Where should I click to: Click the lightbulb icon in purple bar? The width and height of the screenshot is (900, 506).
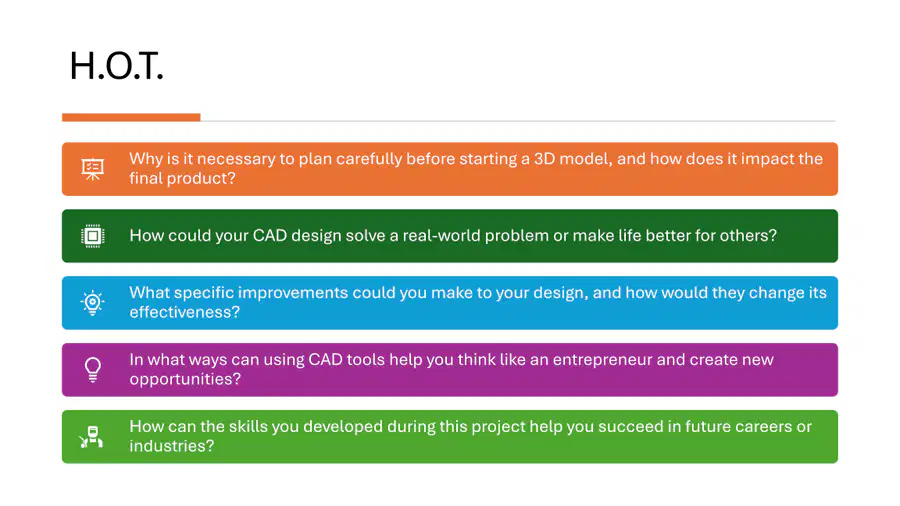[x=92, y=369]
